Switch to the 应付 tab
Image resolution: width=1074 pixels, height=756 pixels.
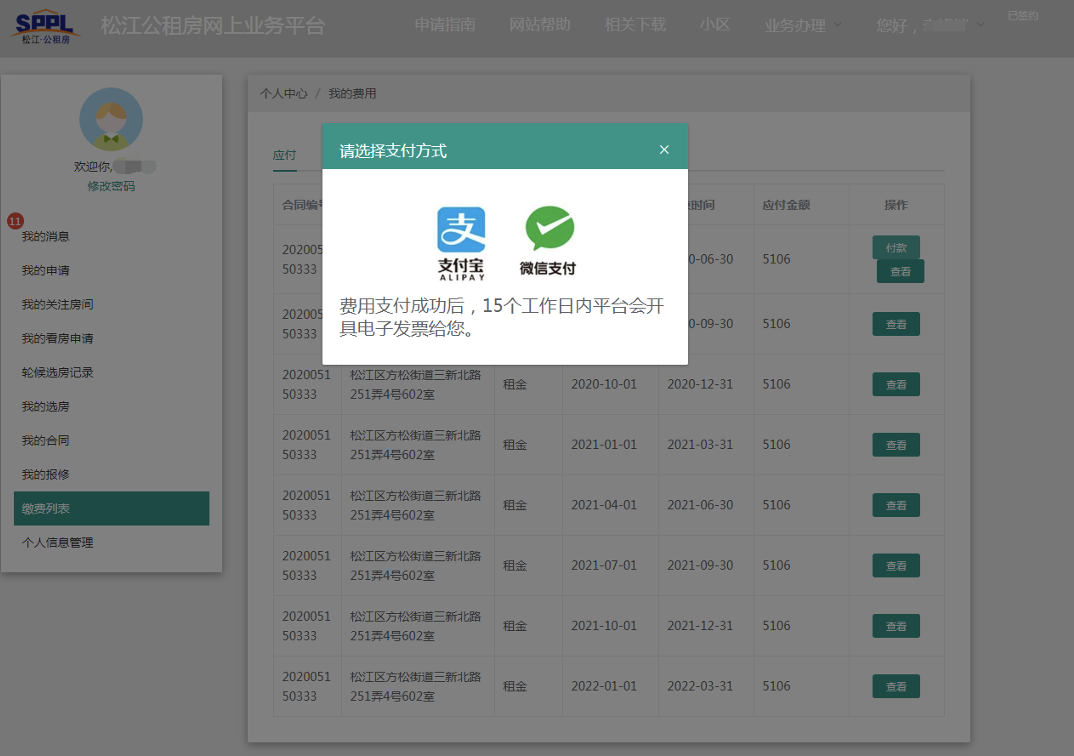tap(285, 155)
